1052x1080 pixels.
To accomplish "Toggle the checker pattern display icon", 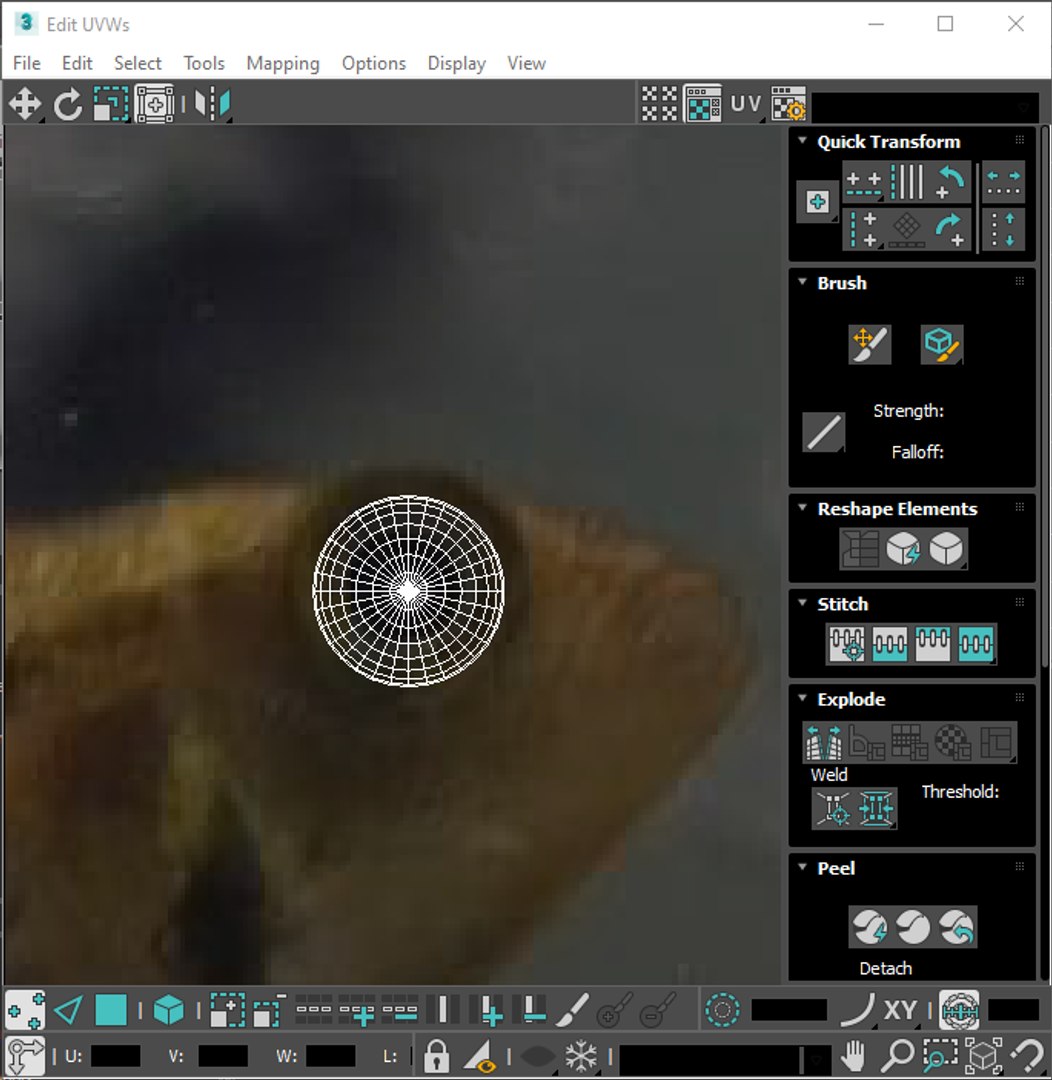I will [x=659, y=104].
